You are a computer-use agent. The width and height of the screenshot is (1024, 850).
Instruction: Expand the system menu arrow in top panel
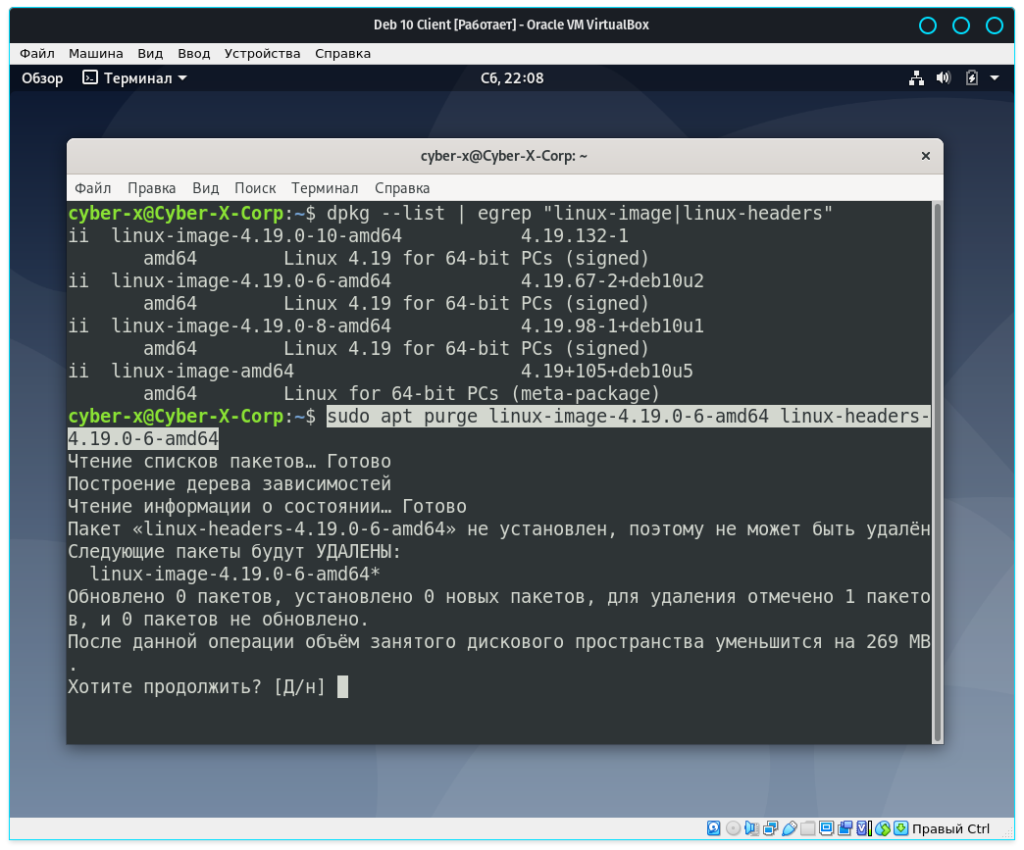click(x=995, y=78)
